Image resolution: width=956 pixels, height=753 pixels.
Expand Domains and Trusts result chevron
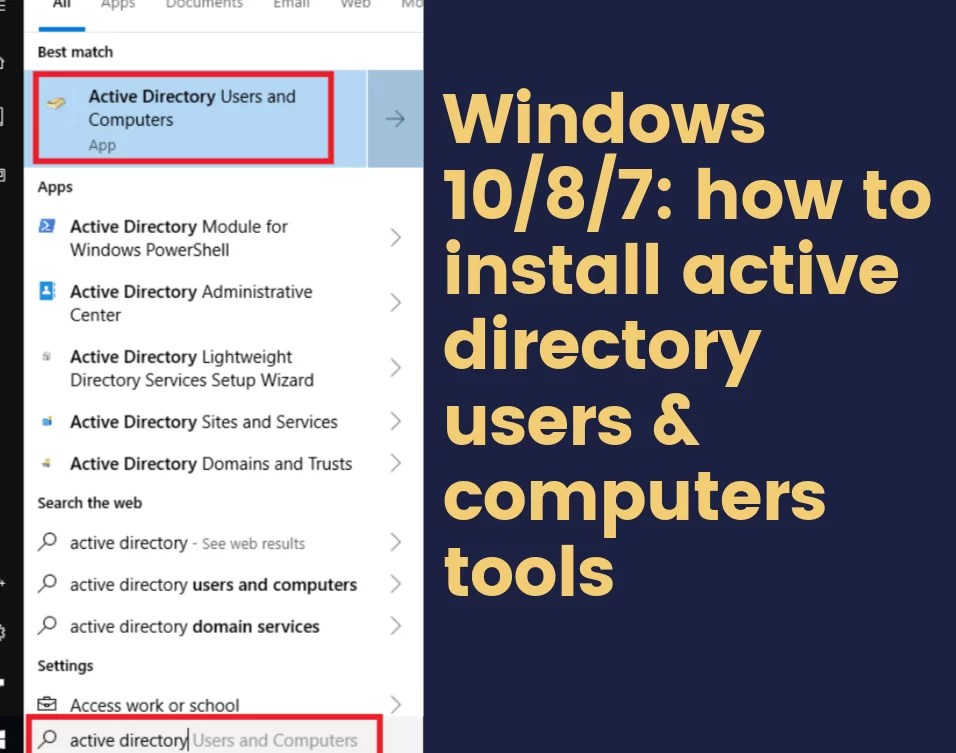tap(395, 463)
